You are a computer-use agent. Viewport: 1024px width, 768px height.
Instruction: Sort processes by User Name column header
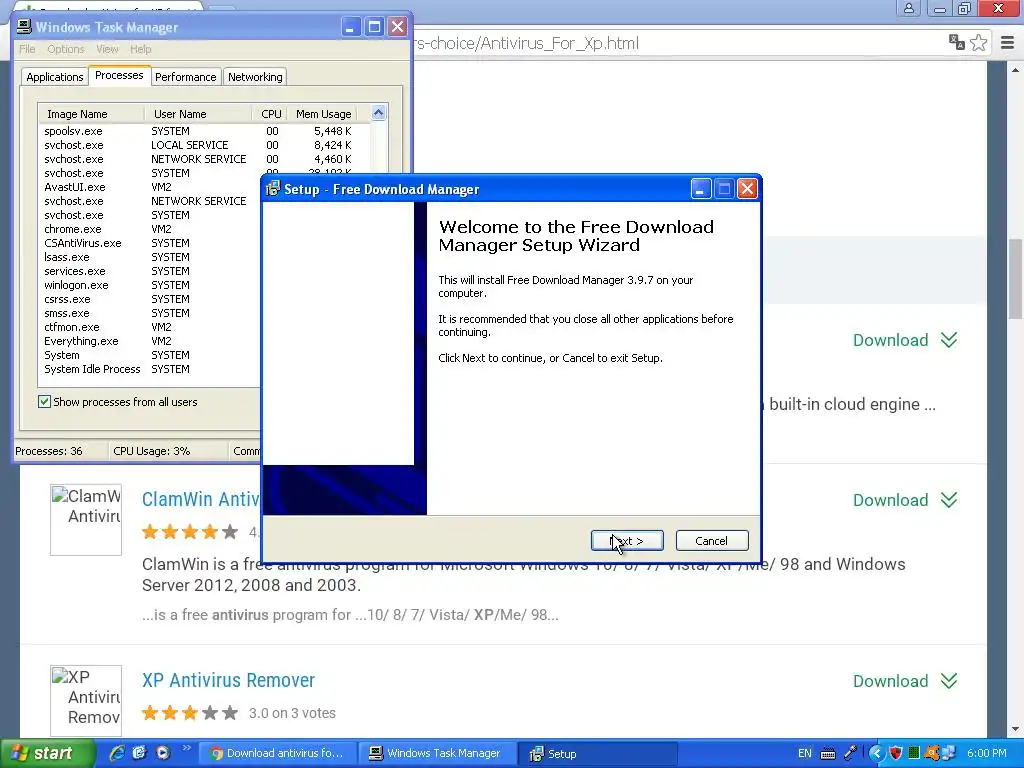199,114
